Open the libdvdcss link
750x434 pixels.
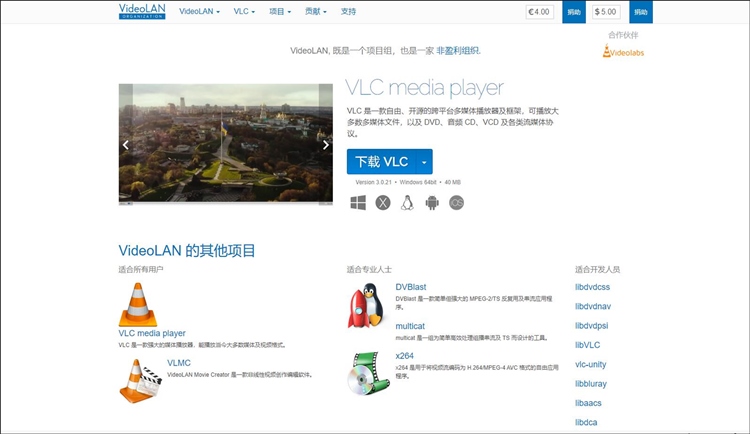pyautogui.click(x=593, y=287)
